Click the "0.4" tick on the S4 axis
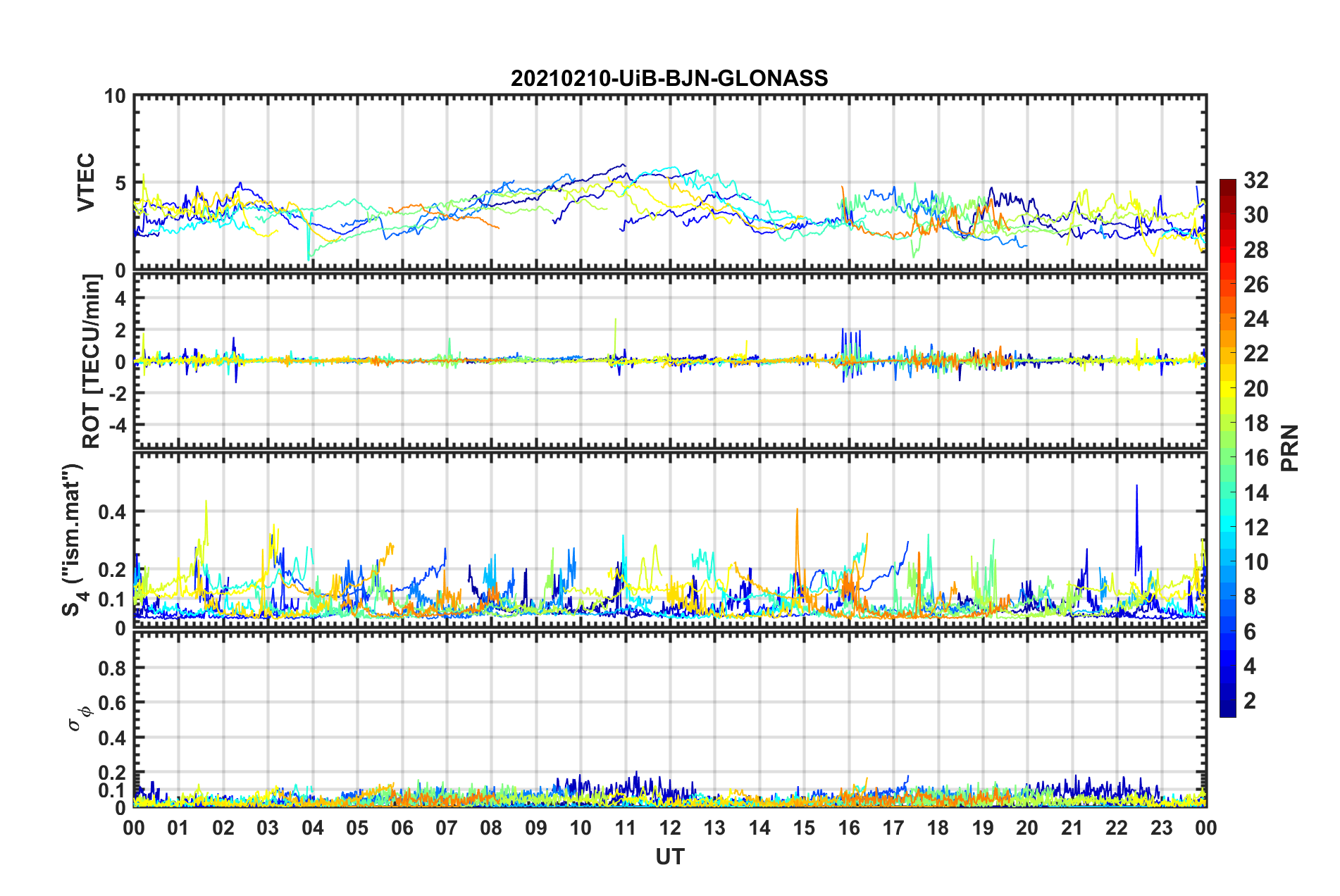This screenshot has height=896, width=1340. click(113, 512)
